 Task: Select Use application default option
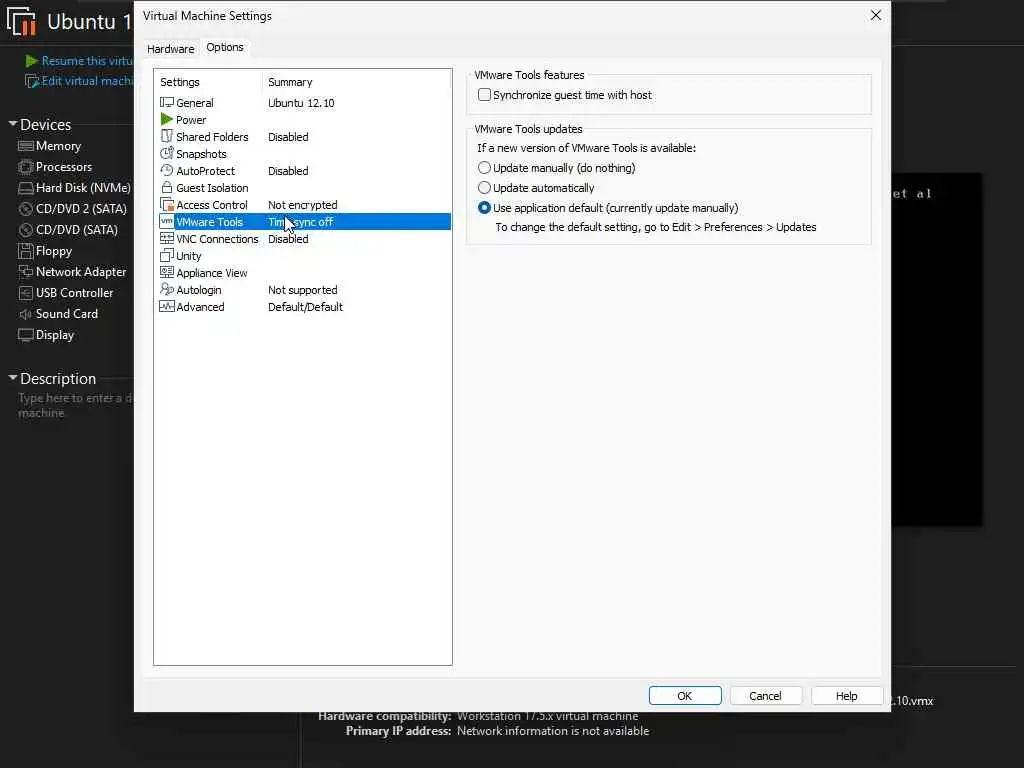pos(484,208)
